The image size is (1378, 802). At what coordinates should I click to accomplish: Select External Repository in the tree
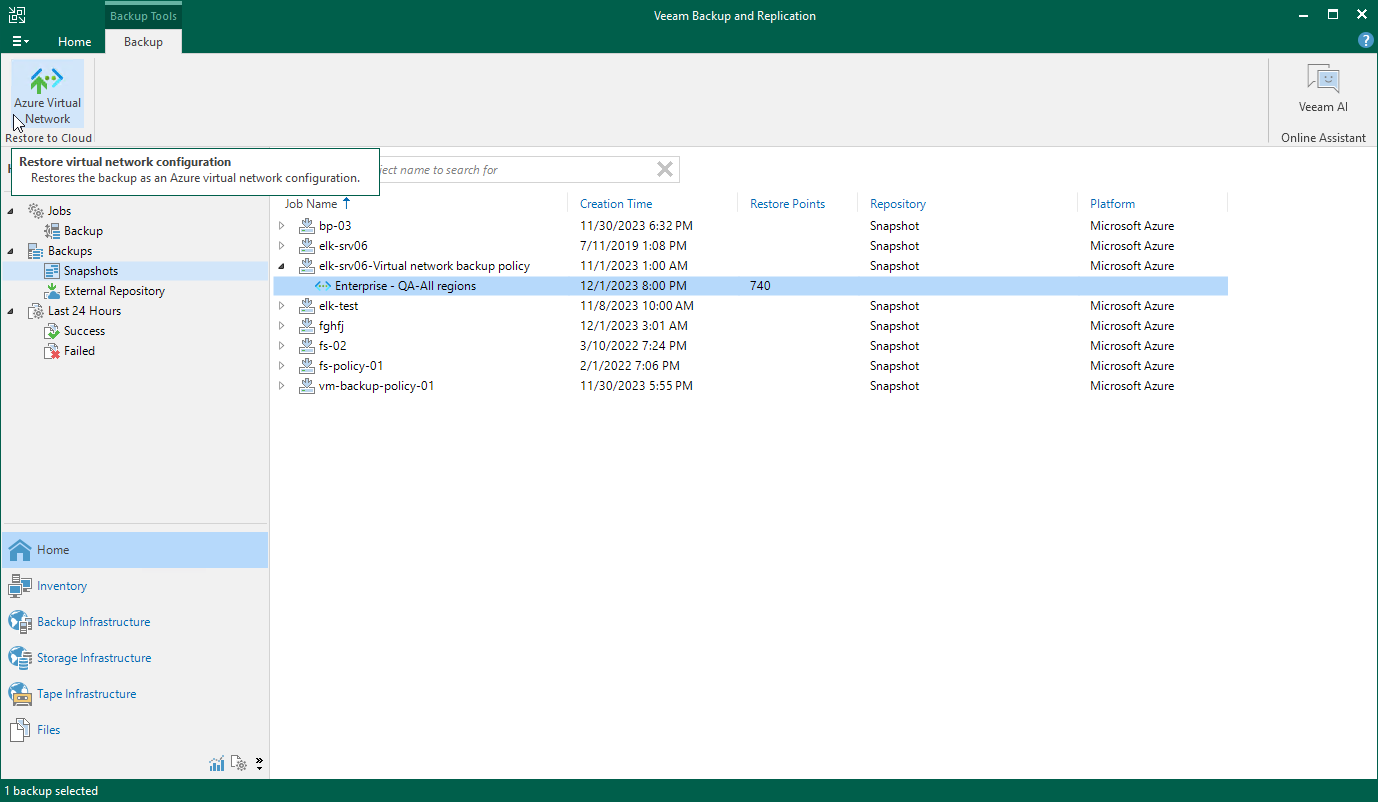tap(114, 291)
